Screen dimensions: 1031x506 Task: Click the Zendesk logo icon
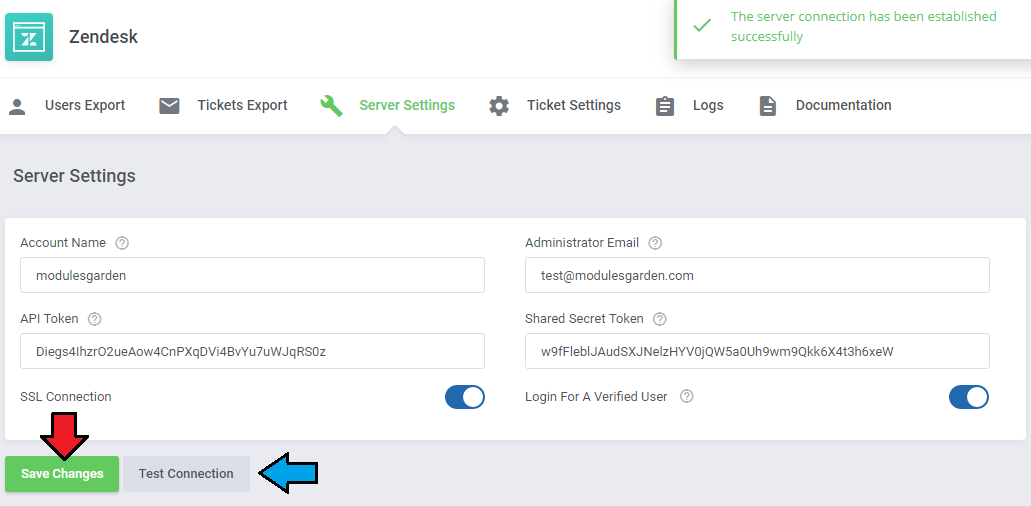click(x=29, y=37)
